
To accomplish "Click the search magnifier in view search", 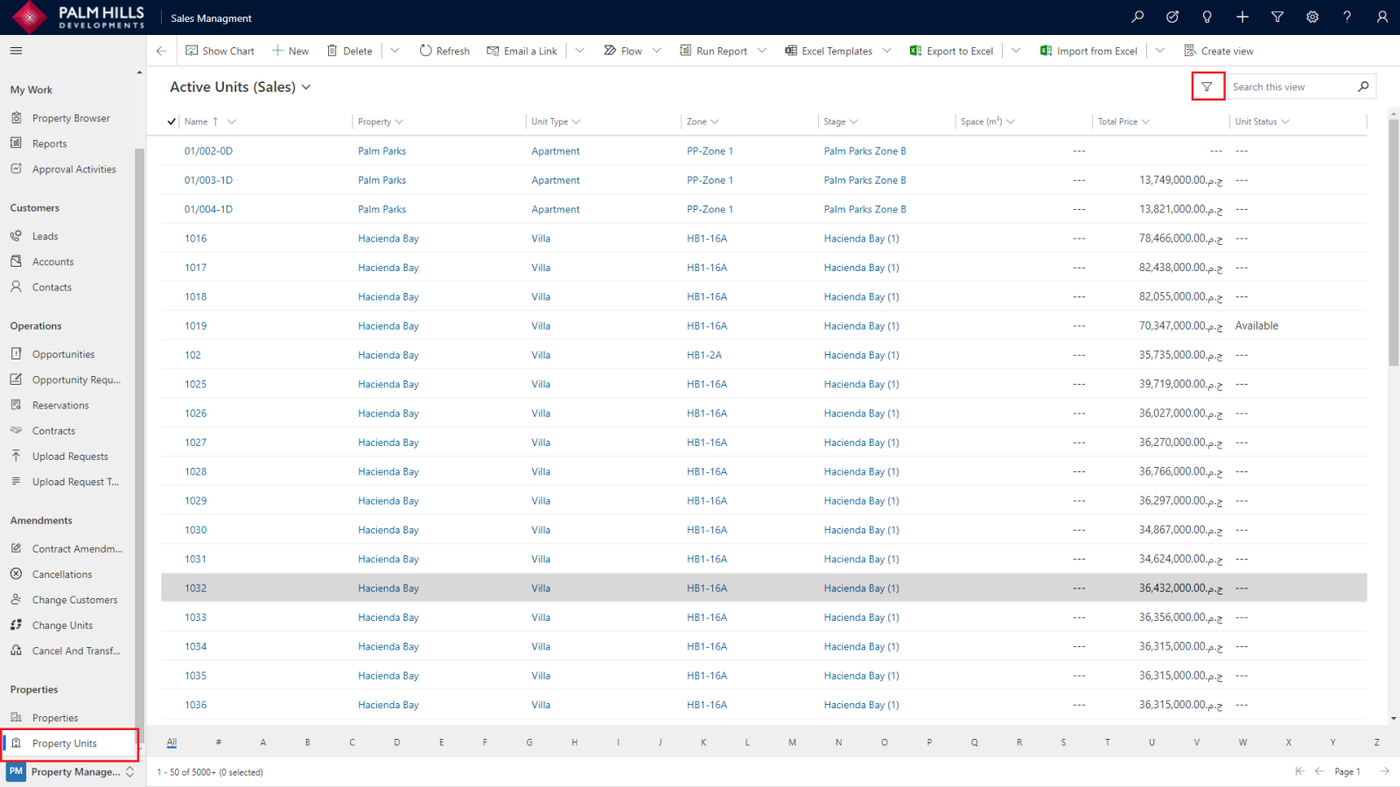I will pyautogui.click(x=1363, y=87).
